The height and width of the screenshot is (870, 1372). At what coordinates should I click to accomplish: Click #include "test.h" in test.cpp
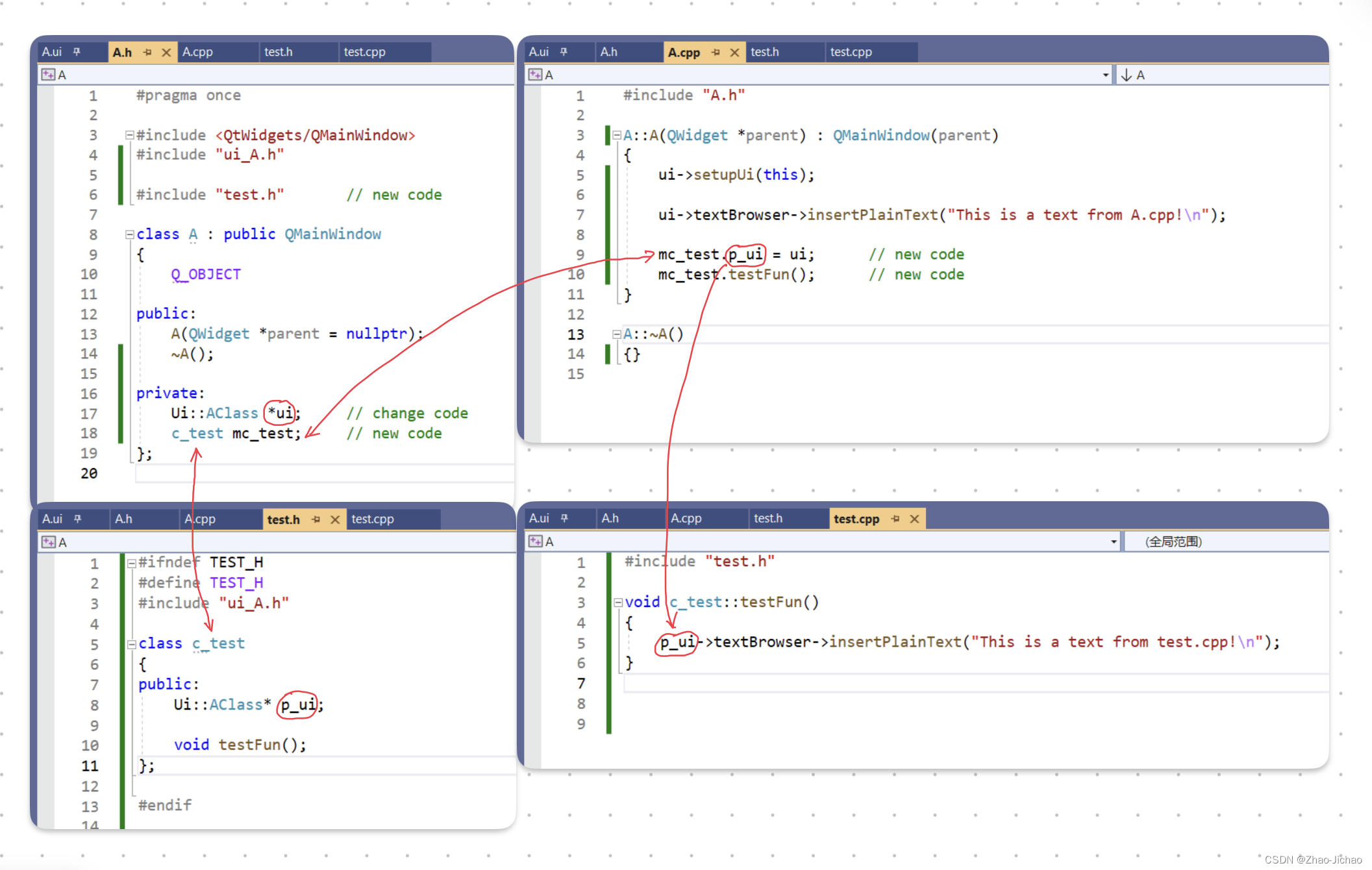(x=699, y=562)
